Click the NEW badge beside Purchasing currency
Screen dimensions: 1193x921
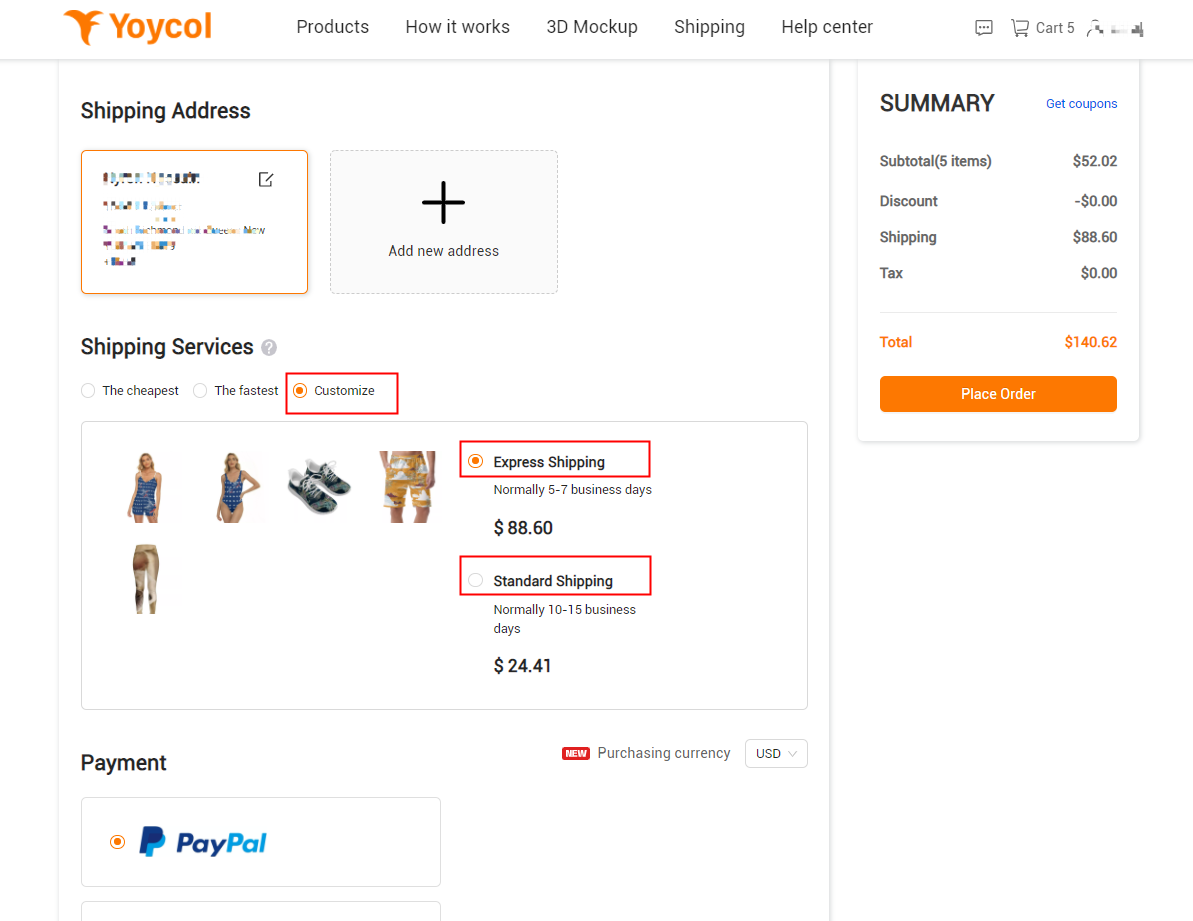pyautogui.click(x=576, y=753)
